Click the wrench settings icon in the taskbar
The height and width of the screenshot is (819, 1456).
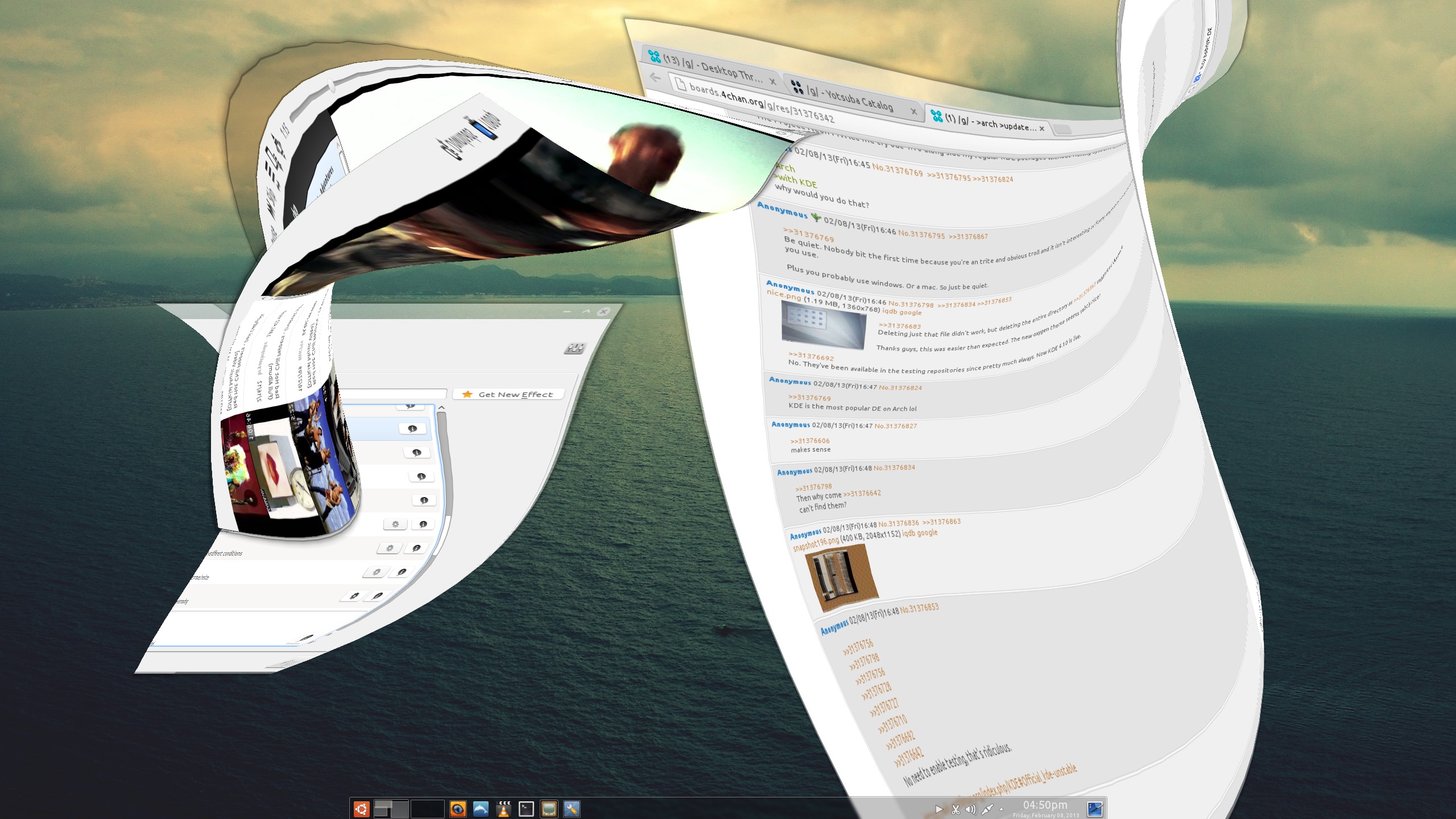click(x=572, y=808)
